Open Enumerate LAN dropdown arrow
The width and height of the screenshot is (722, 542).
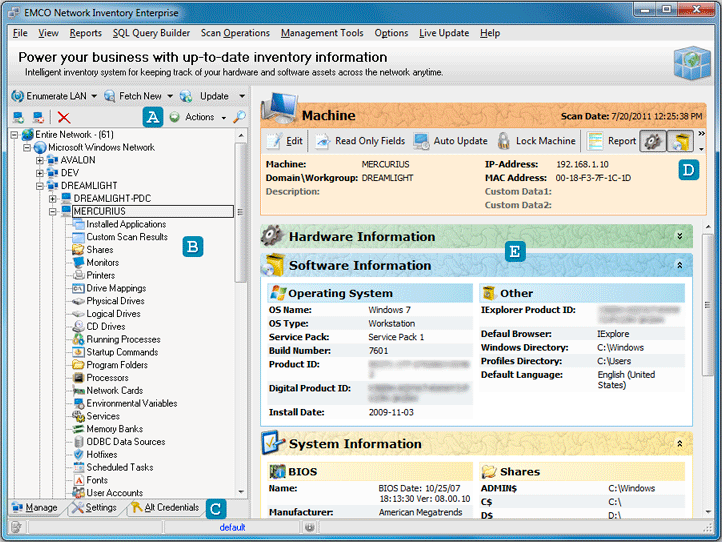click(x=94, y=96)
